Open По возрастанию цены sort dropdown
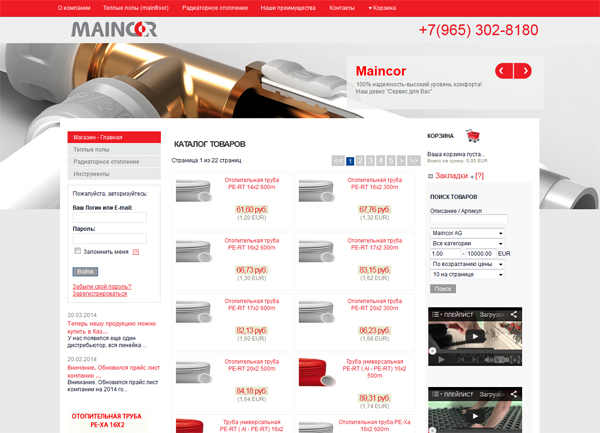The width and height of the screenshot is (600, 433). click(467, 264)
